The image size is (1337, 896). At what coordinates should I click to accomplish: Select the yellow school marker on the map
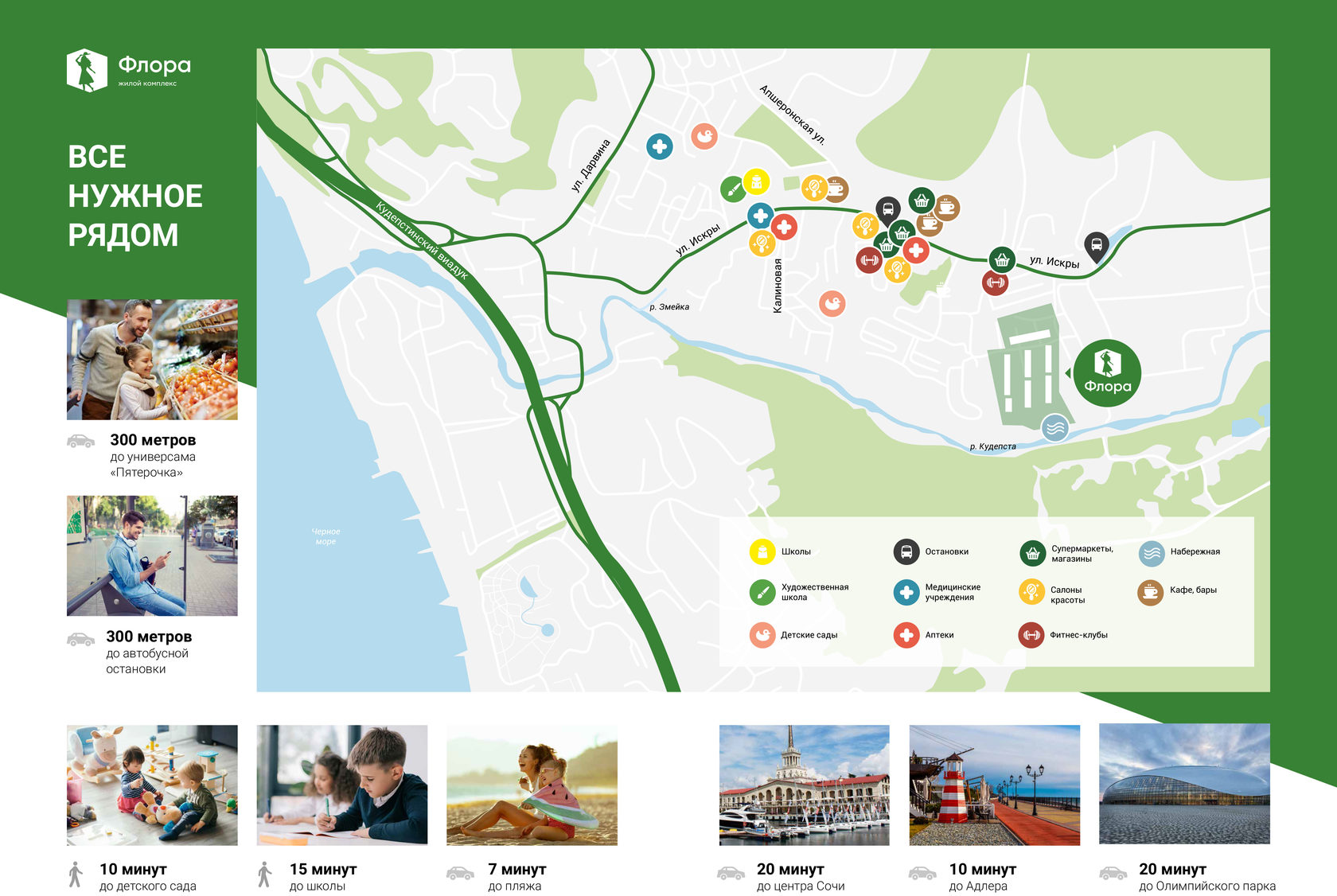pyautogui.click(x=756, y=182)
